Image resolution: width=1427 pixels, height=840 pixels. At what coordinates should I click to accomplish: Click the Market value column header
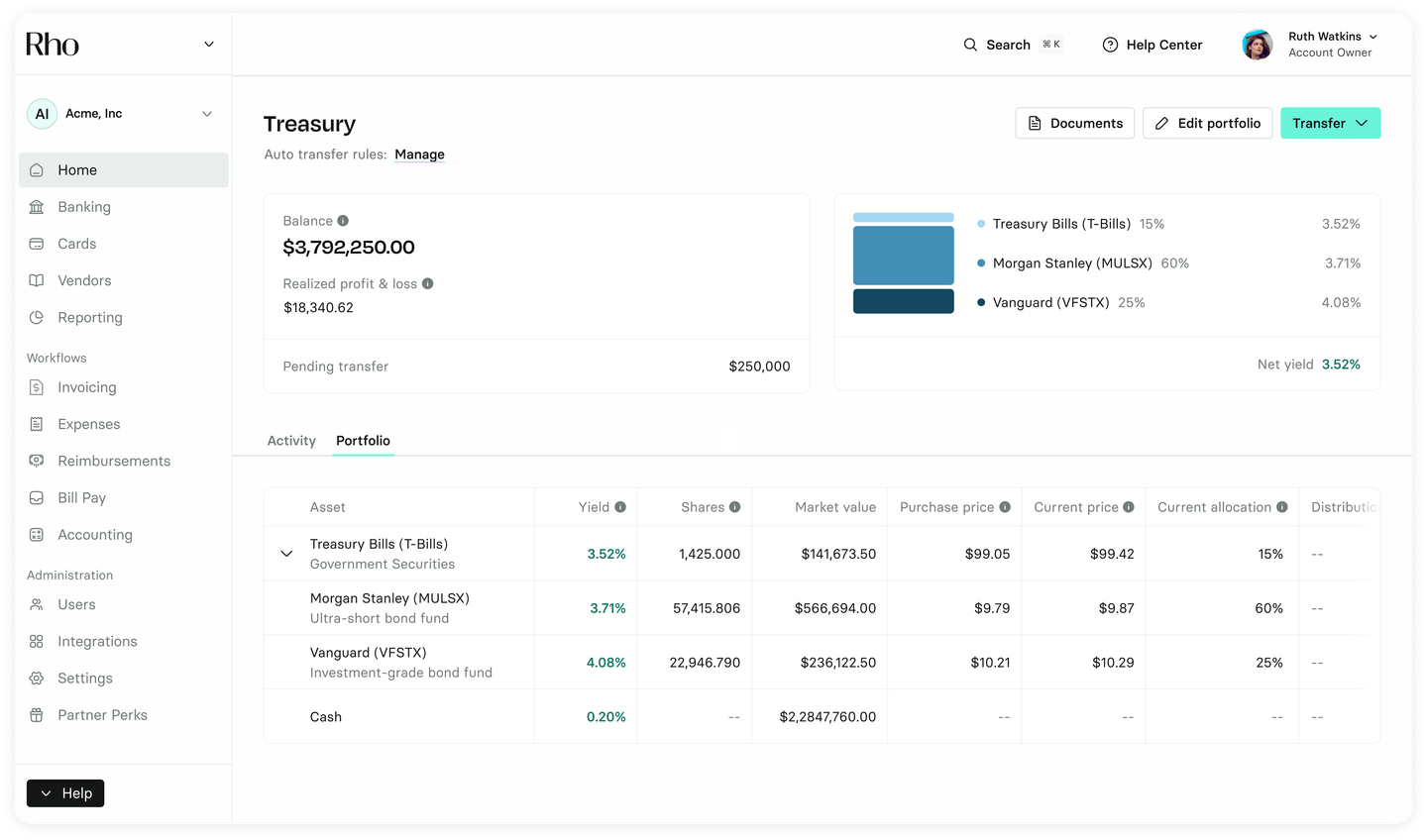pyautogui.click(x=835, y=507)
